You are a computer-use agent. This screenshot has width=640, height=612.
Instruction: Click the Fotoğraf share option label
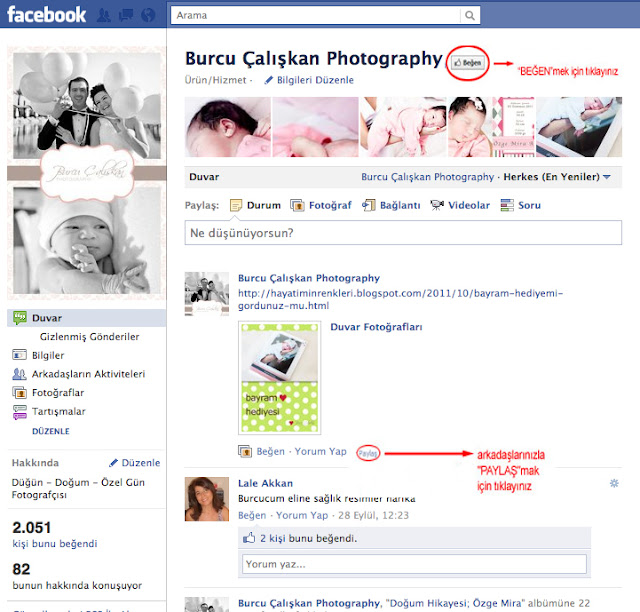tap(330, 205)
